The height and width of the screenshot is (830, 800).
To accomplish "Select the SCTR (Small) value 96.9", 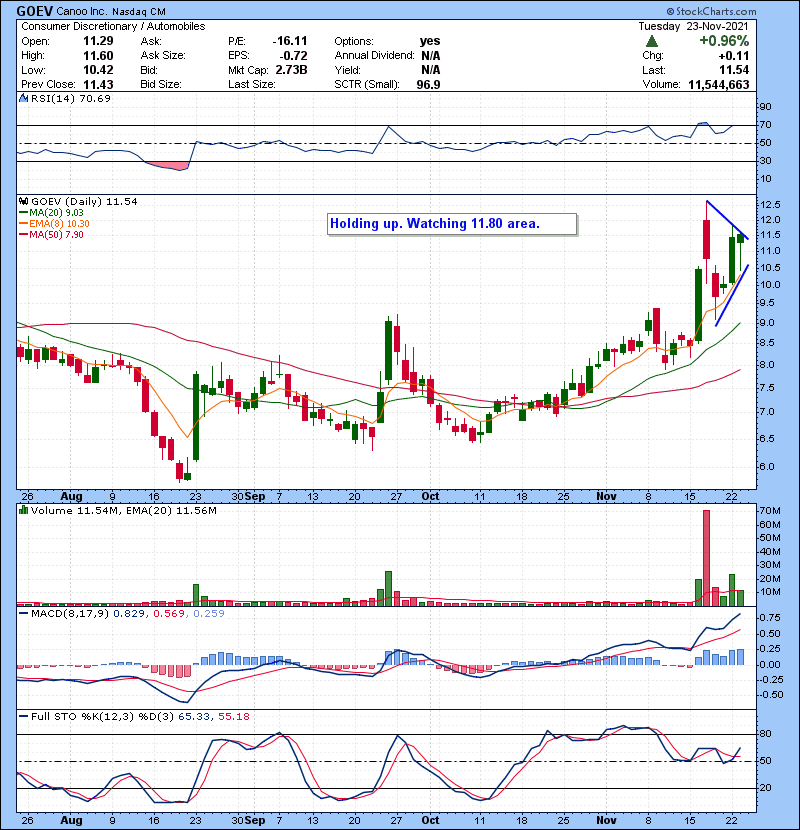I will tap(428, 84).
